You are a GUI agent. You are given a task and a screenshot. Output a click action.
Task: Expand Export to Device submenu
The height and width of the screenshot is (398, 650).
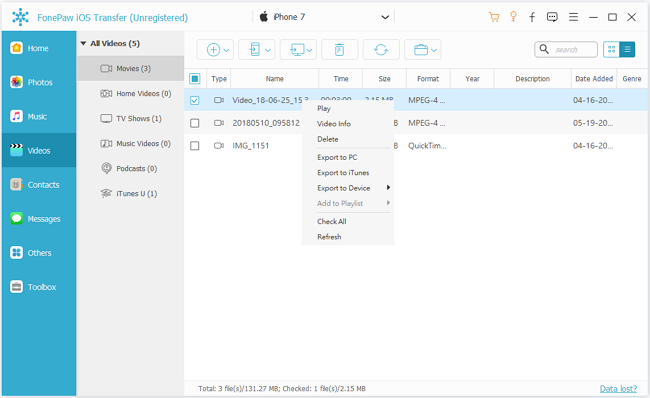pos(348,188)
